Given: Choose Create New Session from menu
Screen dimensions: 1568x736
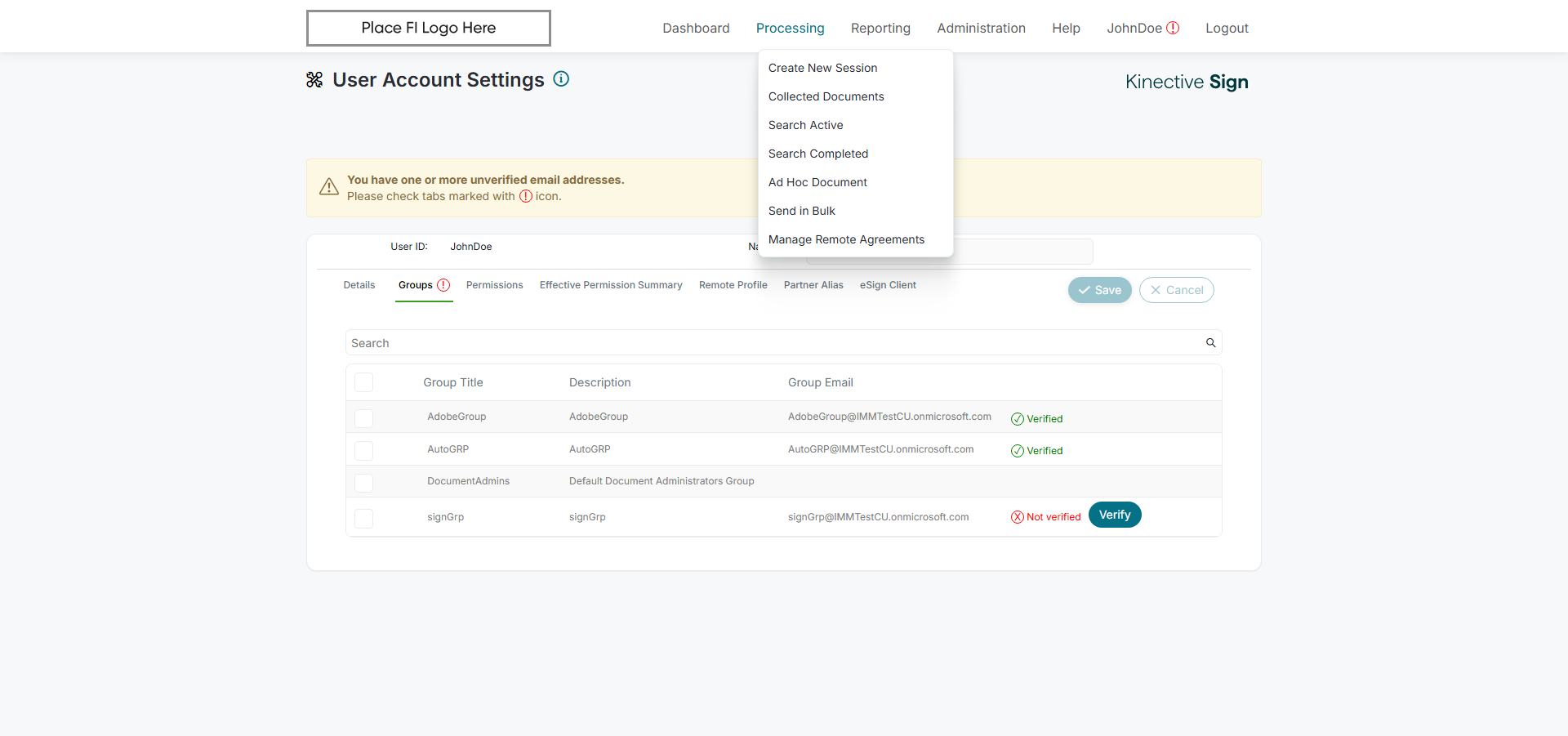Looking at the screenshot, I should tap(822, 68).
